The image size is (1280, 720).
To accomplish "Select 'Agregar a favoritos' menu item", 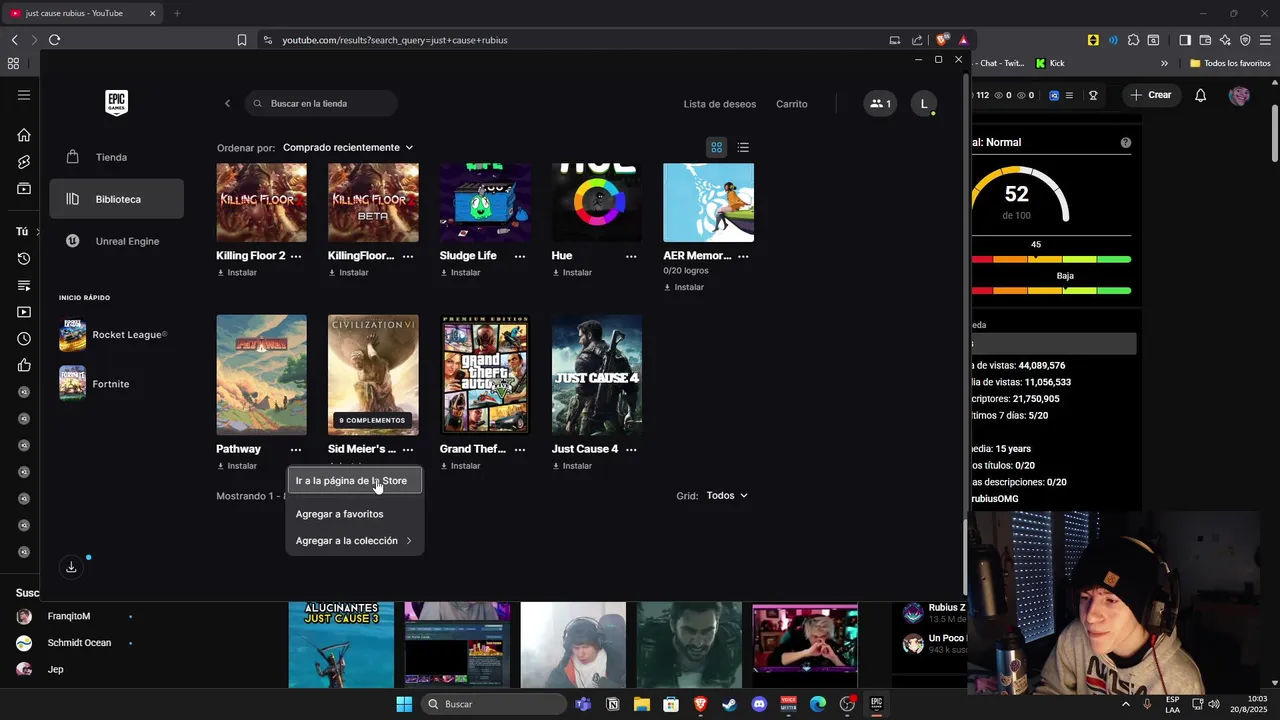I will 339,514.
